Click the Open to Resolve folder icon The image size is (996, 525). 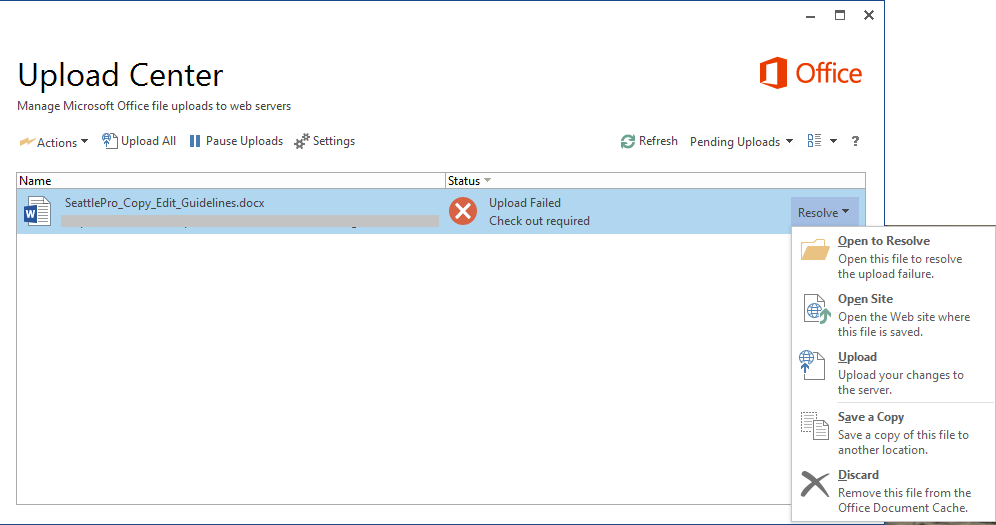(x=815, y=249)
